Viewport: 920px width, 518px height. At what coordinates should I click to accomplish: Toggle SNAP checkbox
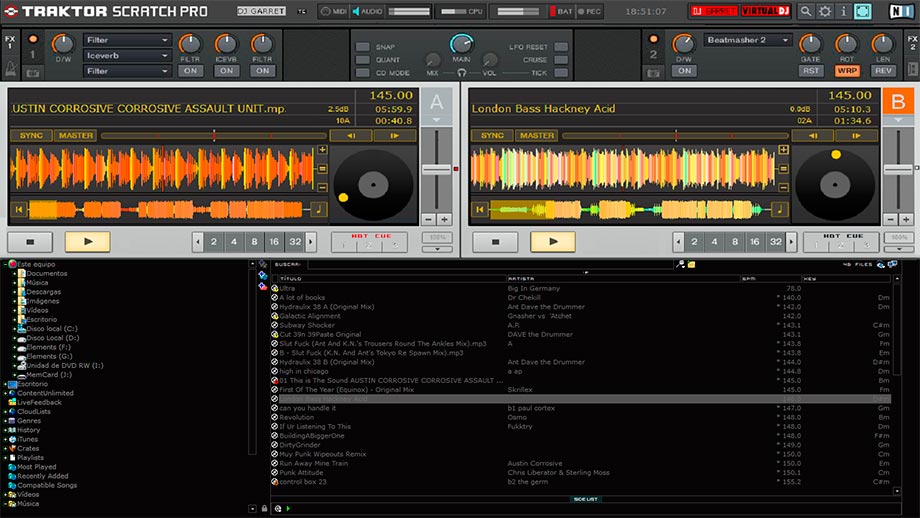click(x=363, y=47)
